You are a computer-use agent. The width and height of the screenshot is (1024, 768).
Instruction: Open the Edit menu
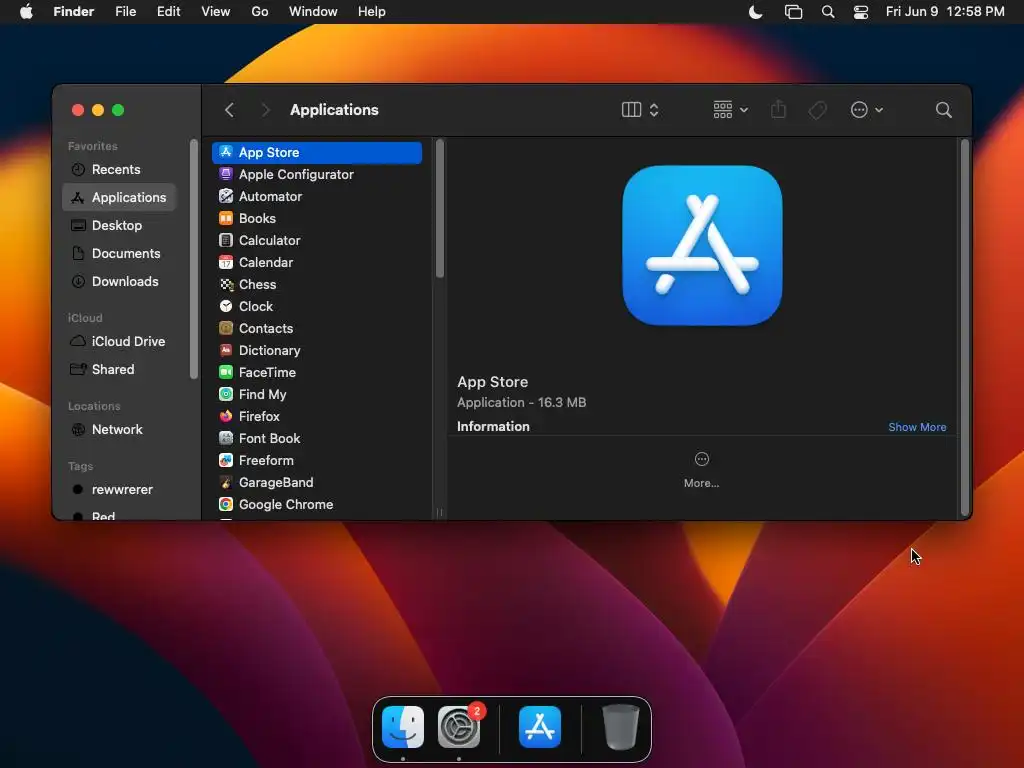(x=168, y=12)
